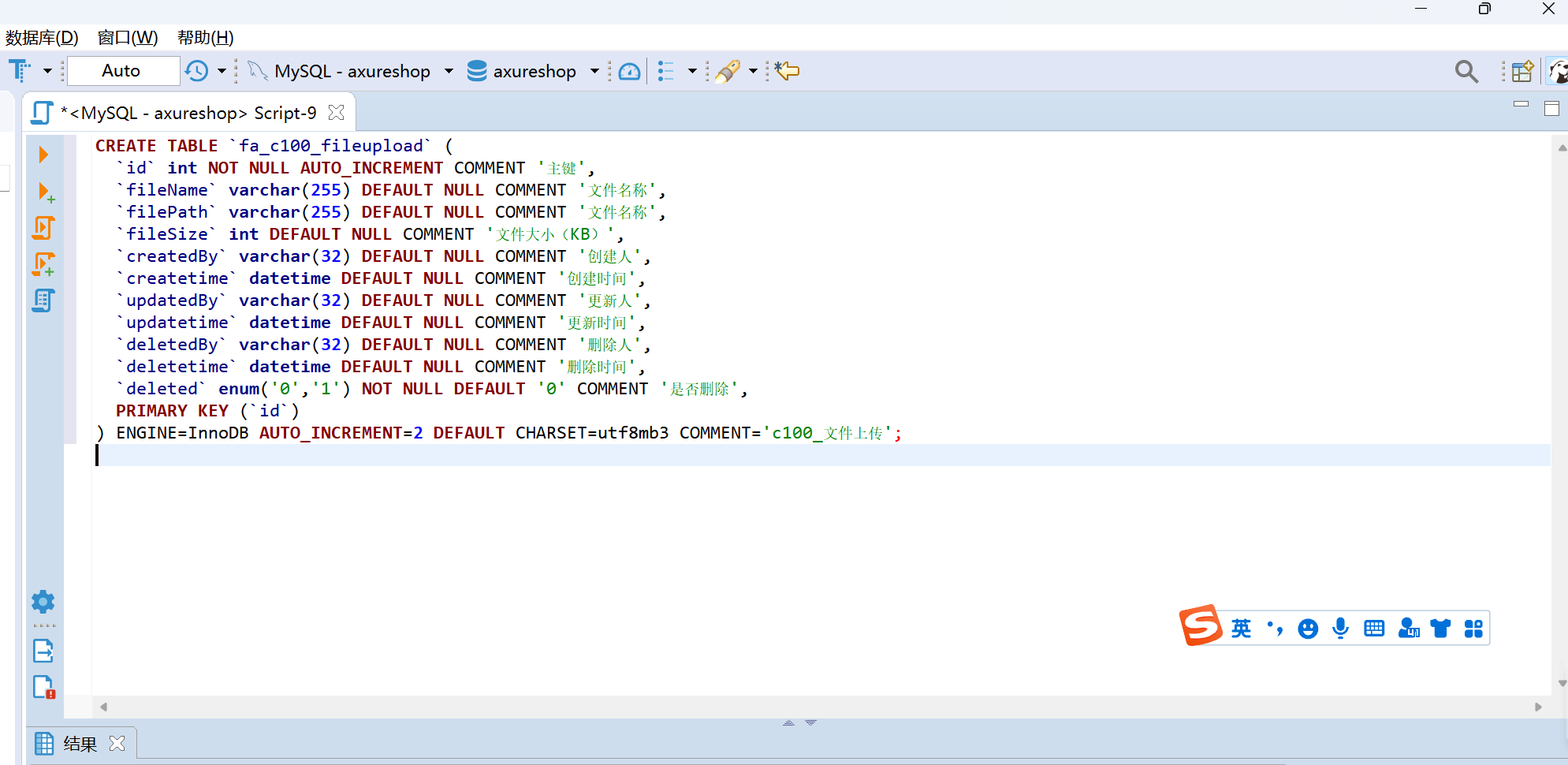Click Sogou user account icon
Image resolution: width=1568 pixels, height=765 pixels.
[x=1408, y=629]
